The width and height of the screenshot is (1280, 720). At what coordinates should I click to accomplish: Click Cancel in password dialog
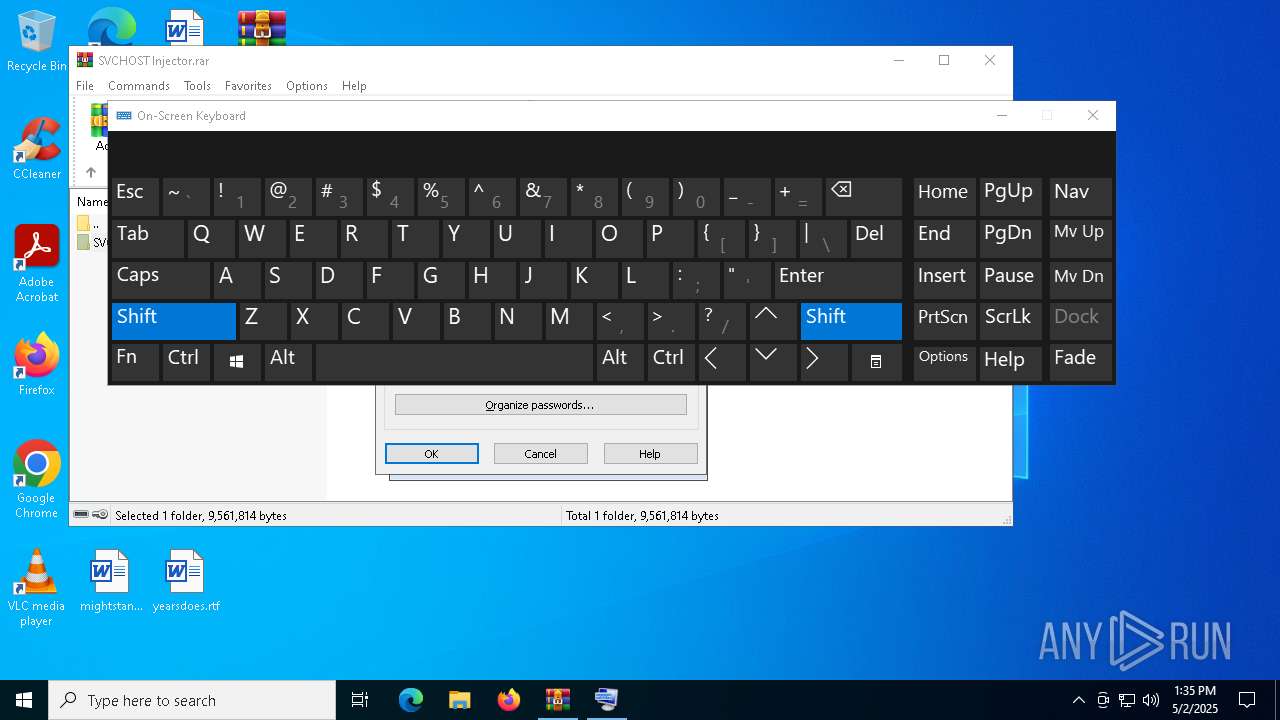tap(541, 454)
